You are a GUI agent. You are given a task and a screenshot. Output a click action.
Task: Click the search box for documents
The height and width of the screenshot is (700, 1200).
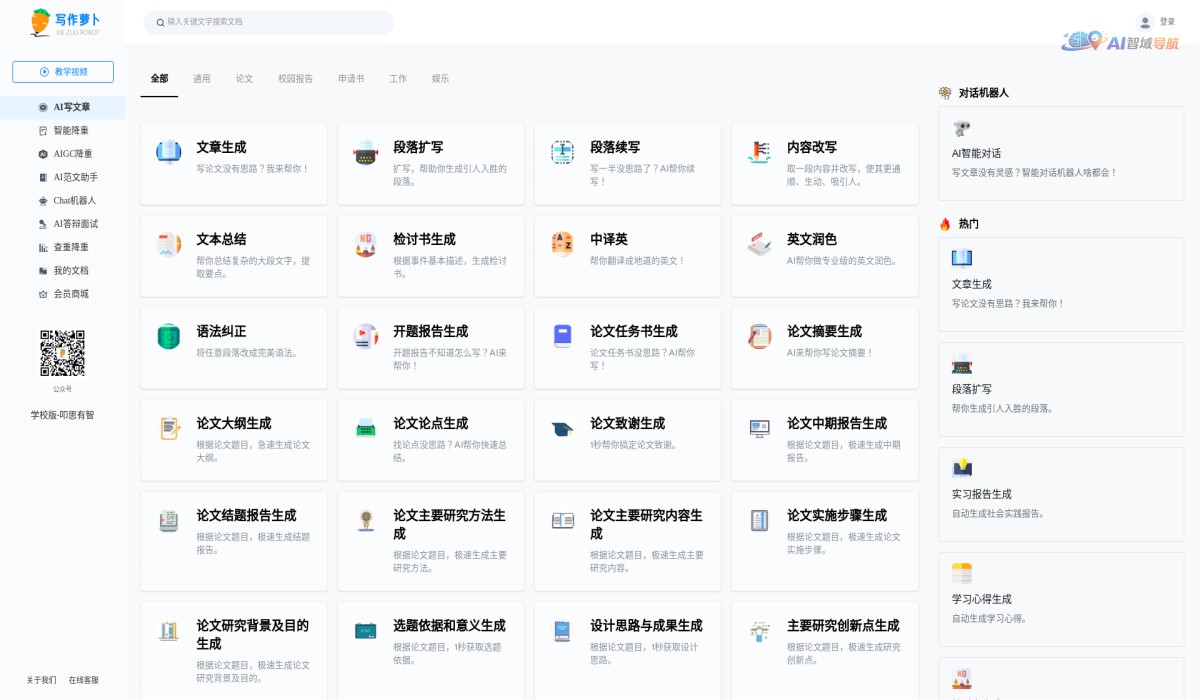tap(268, 22)
